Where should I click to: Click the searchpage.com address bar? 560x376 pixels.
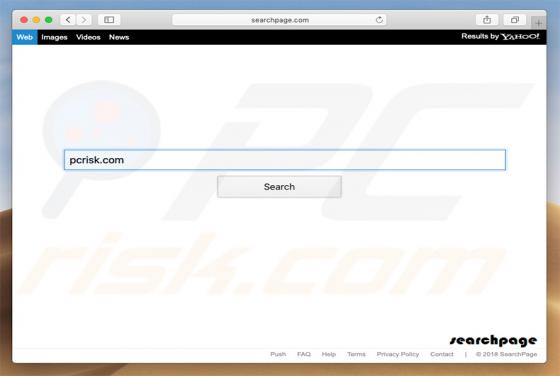279,20
